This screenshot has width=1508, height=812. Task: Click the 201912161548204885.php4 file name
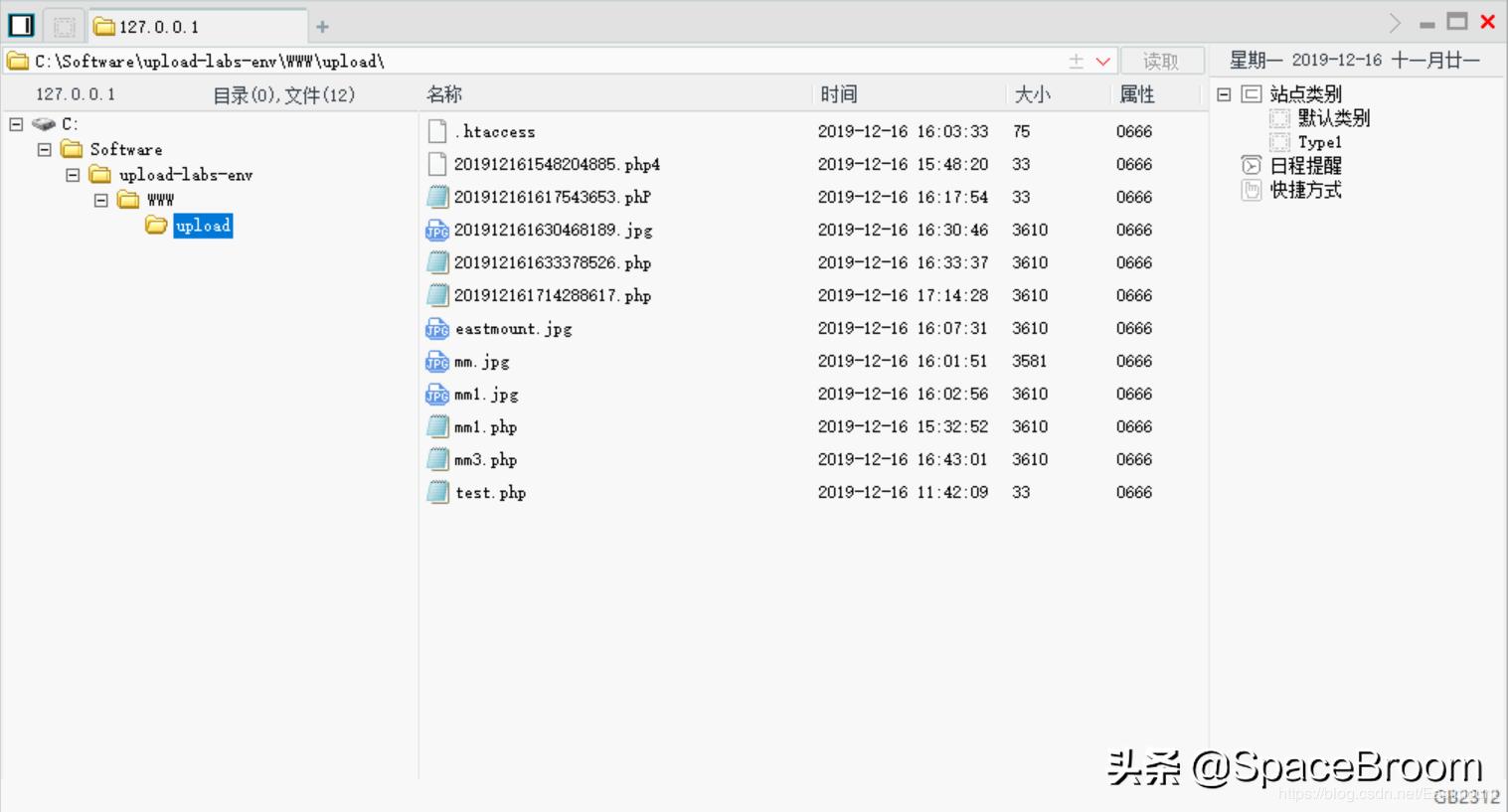(x=558, y=164)
